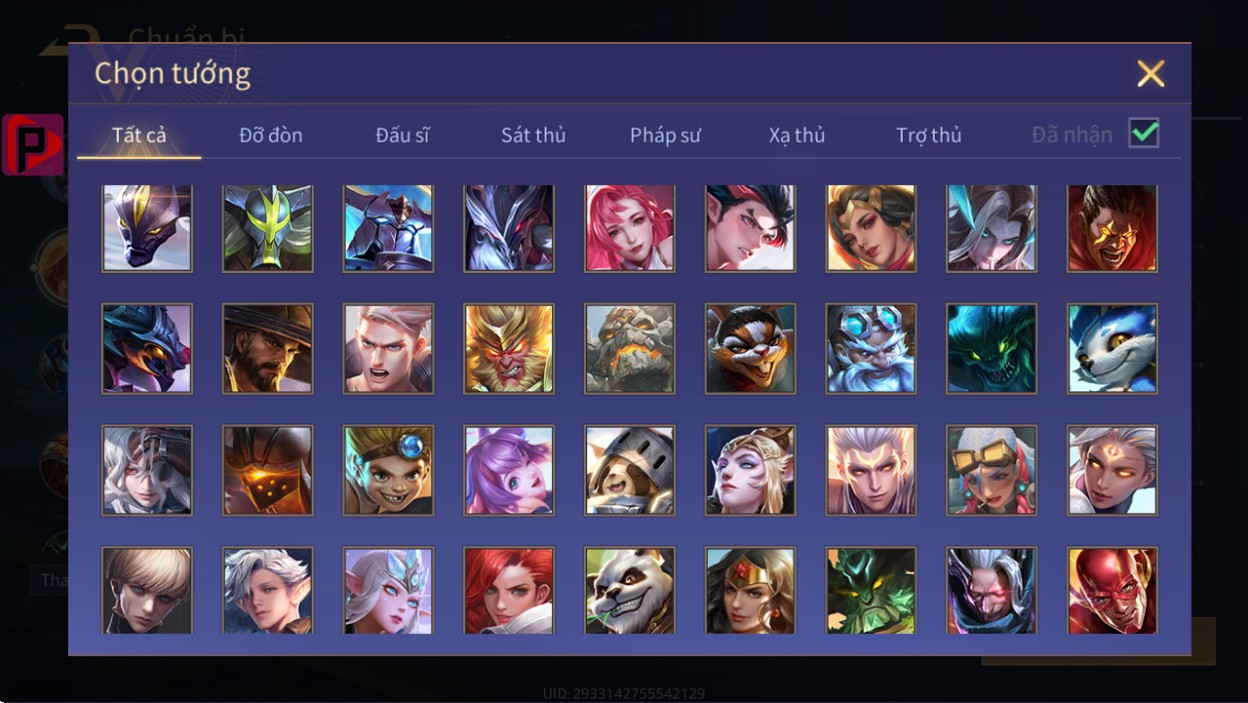1248x703 pixels.
Task: Select the bearded cowboy hat hero
Action: [268, 348]
